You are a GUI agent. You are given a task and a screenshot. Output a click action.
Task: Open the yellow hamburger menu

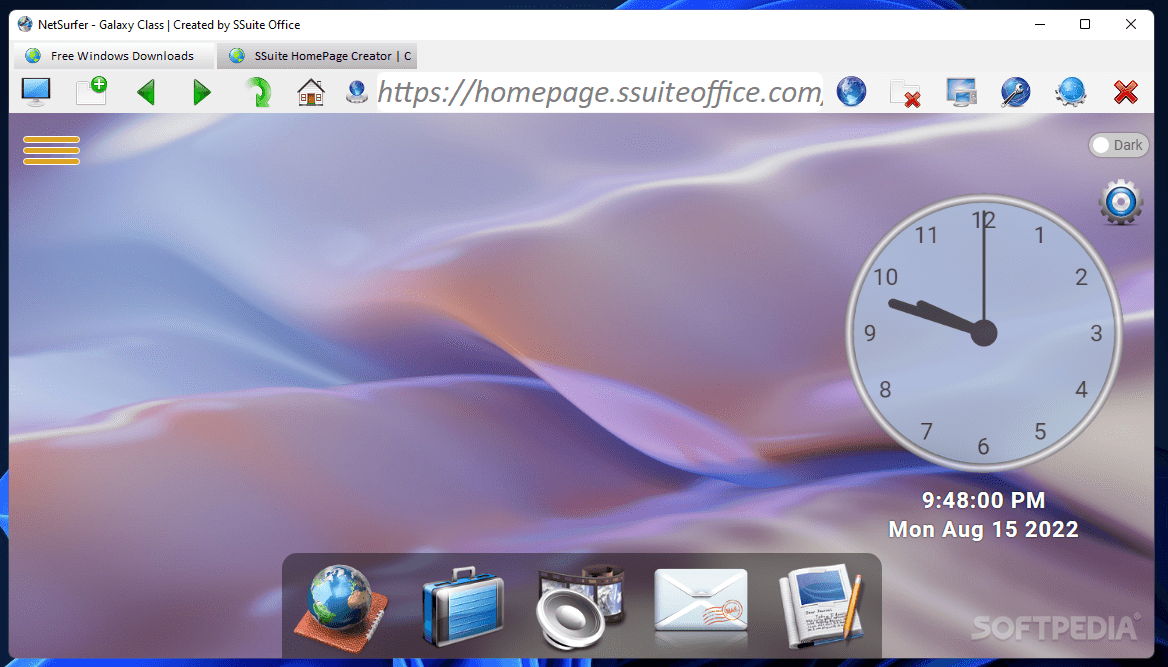point(51,151)
